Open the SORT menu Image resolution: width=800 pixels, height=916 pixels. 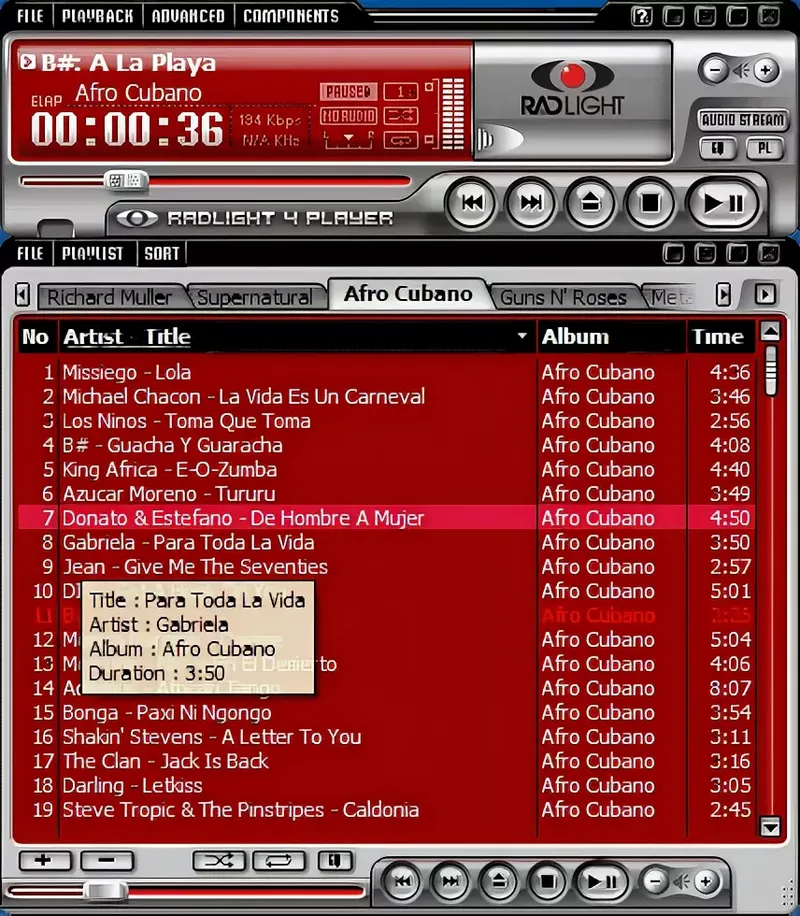(161, 254)
